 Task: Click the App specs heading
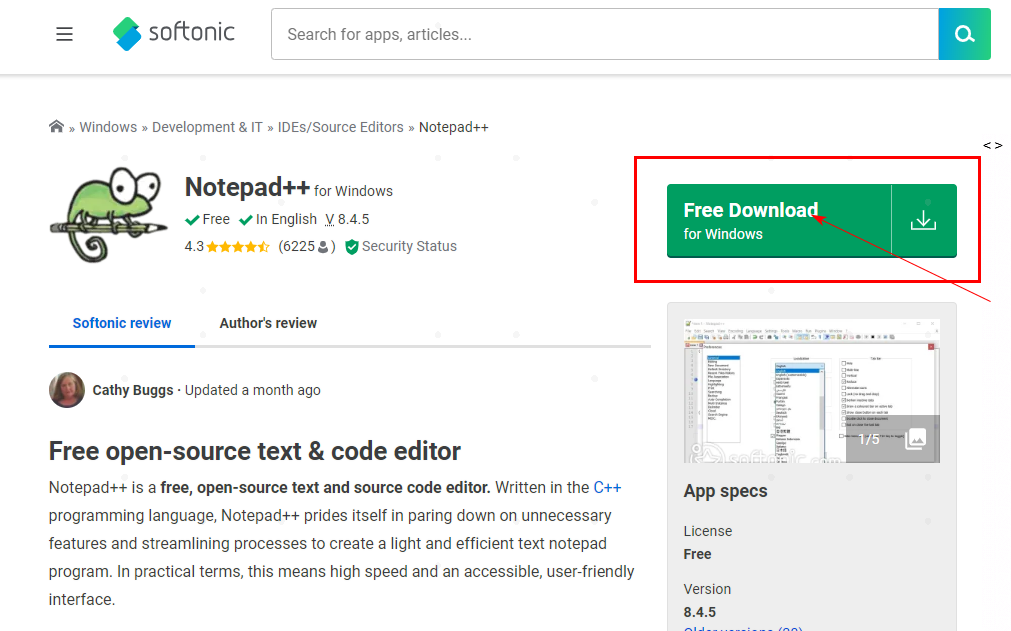(725, 491)
